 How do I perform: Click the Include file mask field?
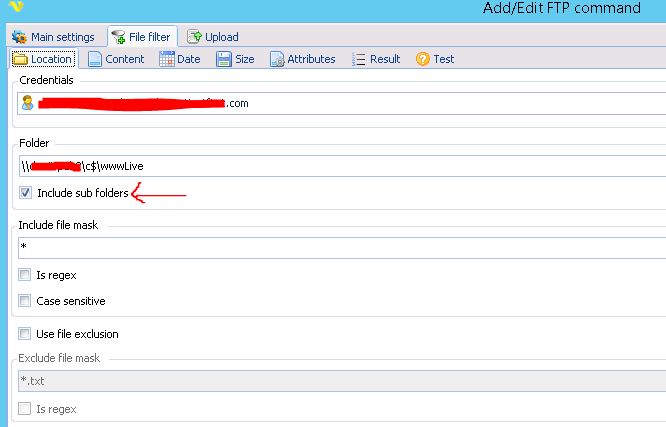pyautogui.click(x=340, y=247)
